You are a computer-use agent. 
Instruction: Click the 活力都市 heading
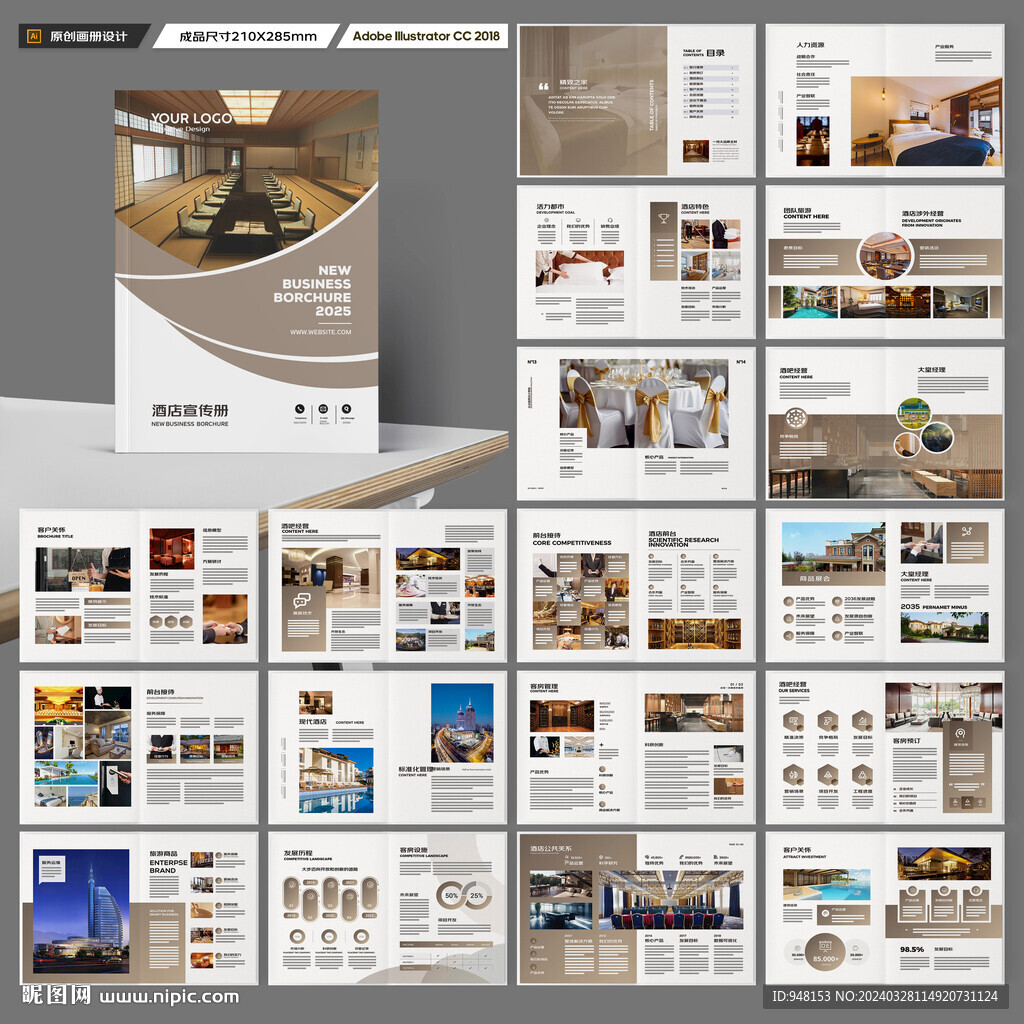[x=550, y=206]
